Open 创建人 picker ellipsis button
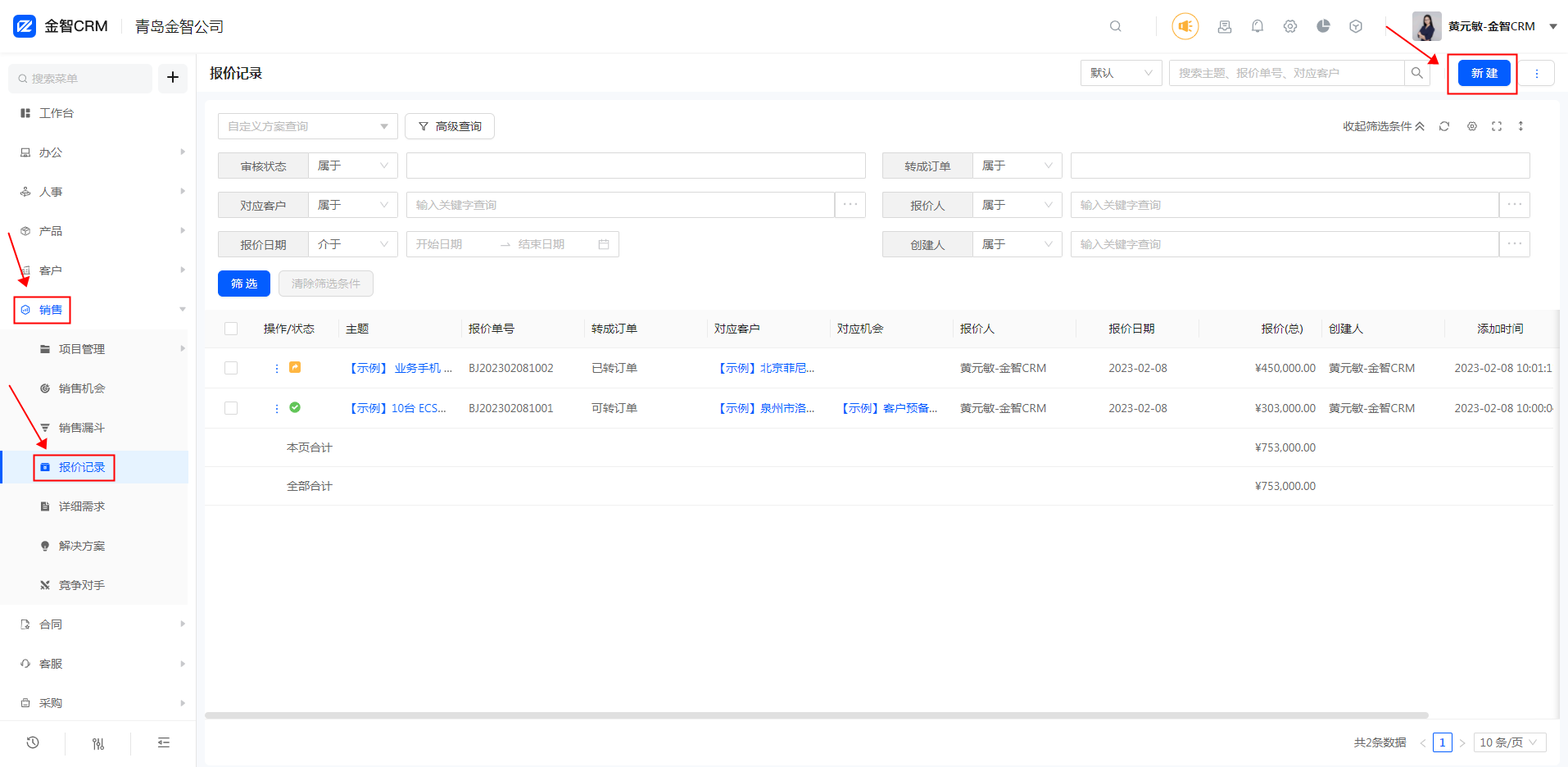This screenshot has height=767, width=1568. tap(1515, 244)
